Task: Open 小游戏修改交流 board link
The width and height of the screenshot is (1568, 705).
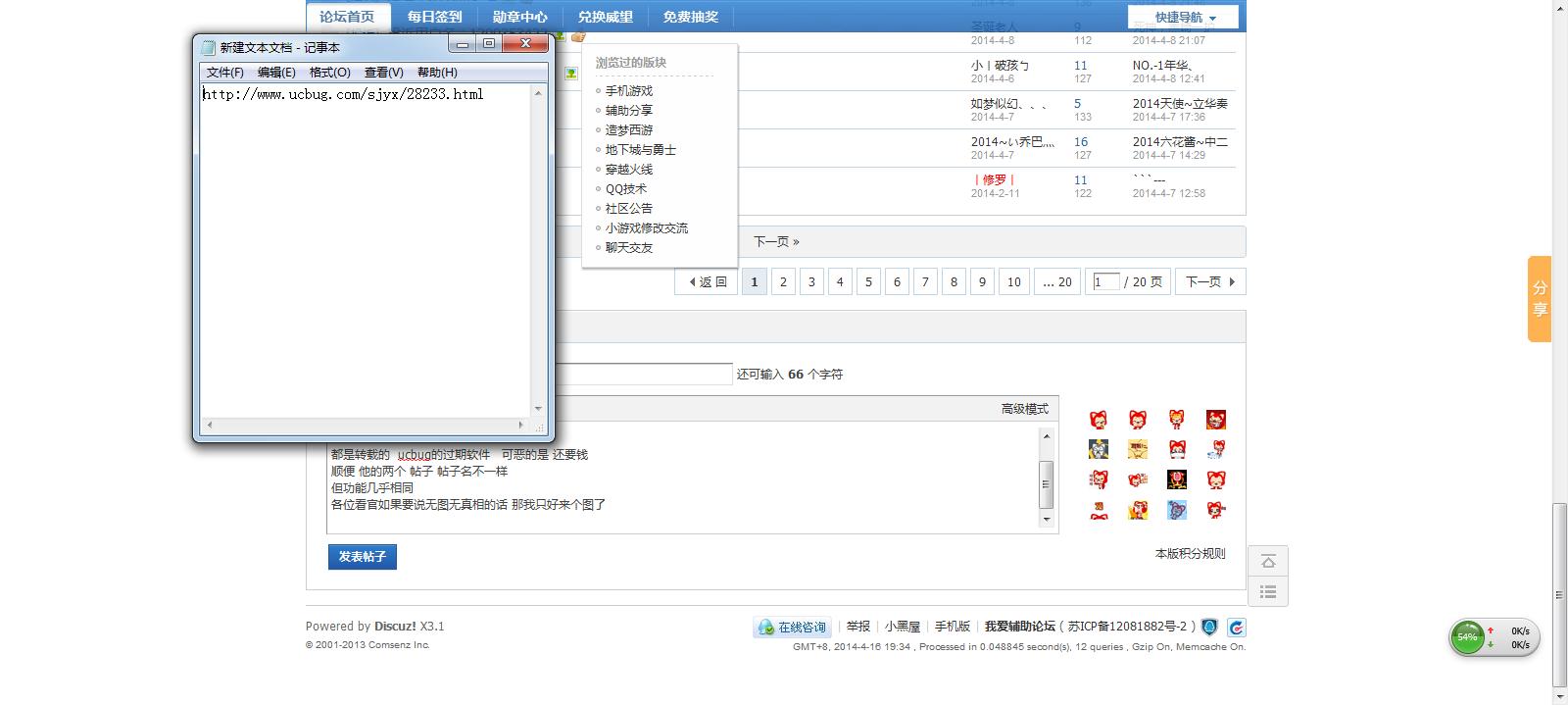Action: [x=646, y=228]
